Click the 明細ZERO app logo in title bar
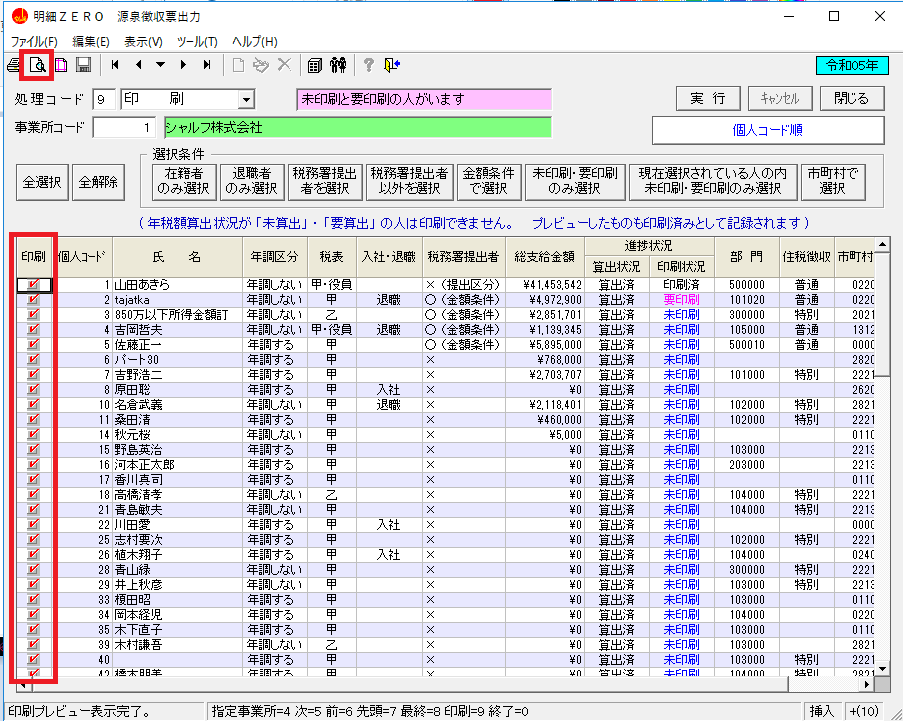 (x=20, y=16)
